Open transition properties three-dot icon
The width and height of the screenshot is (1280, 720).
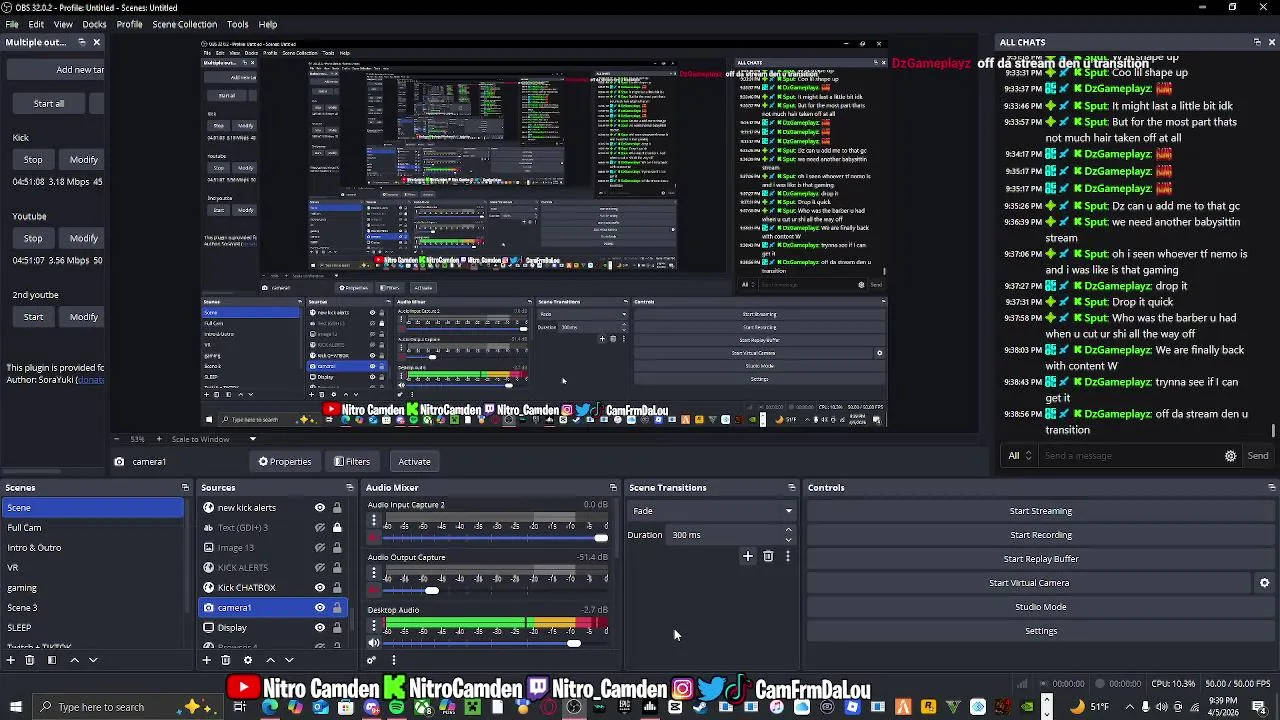pos(787,556)
